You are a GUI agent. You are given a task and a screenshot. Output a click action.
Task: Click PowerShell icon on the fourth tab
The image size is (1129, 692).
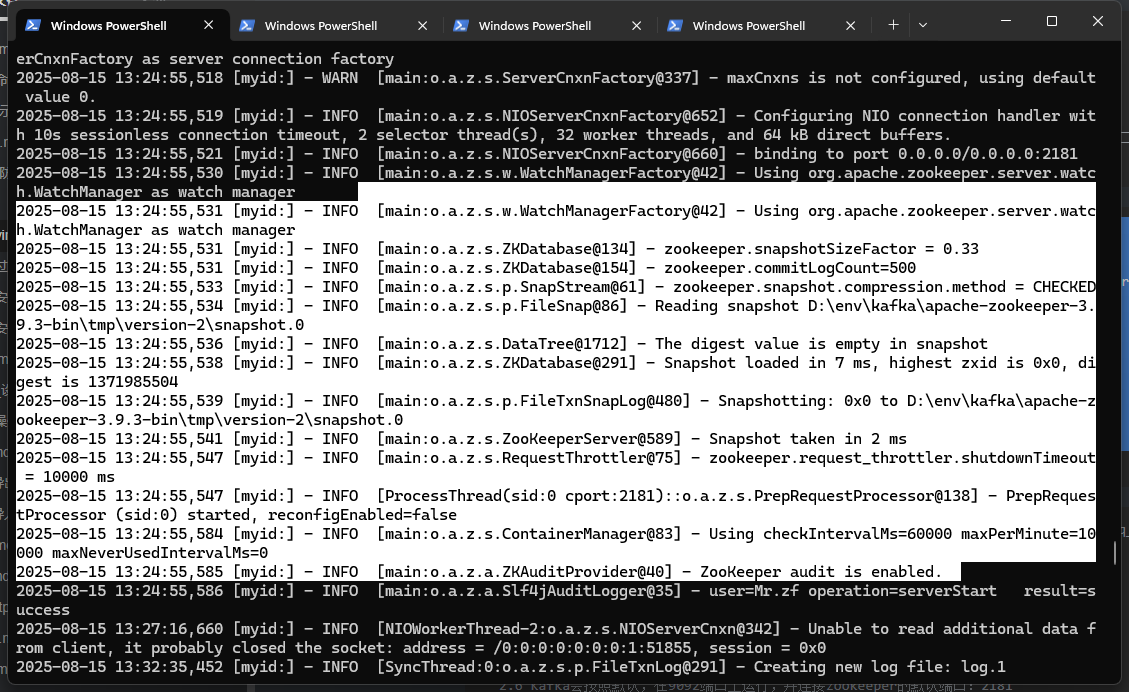click(674, 25)
